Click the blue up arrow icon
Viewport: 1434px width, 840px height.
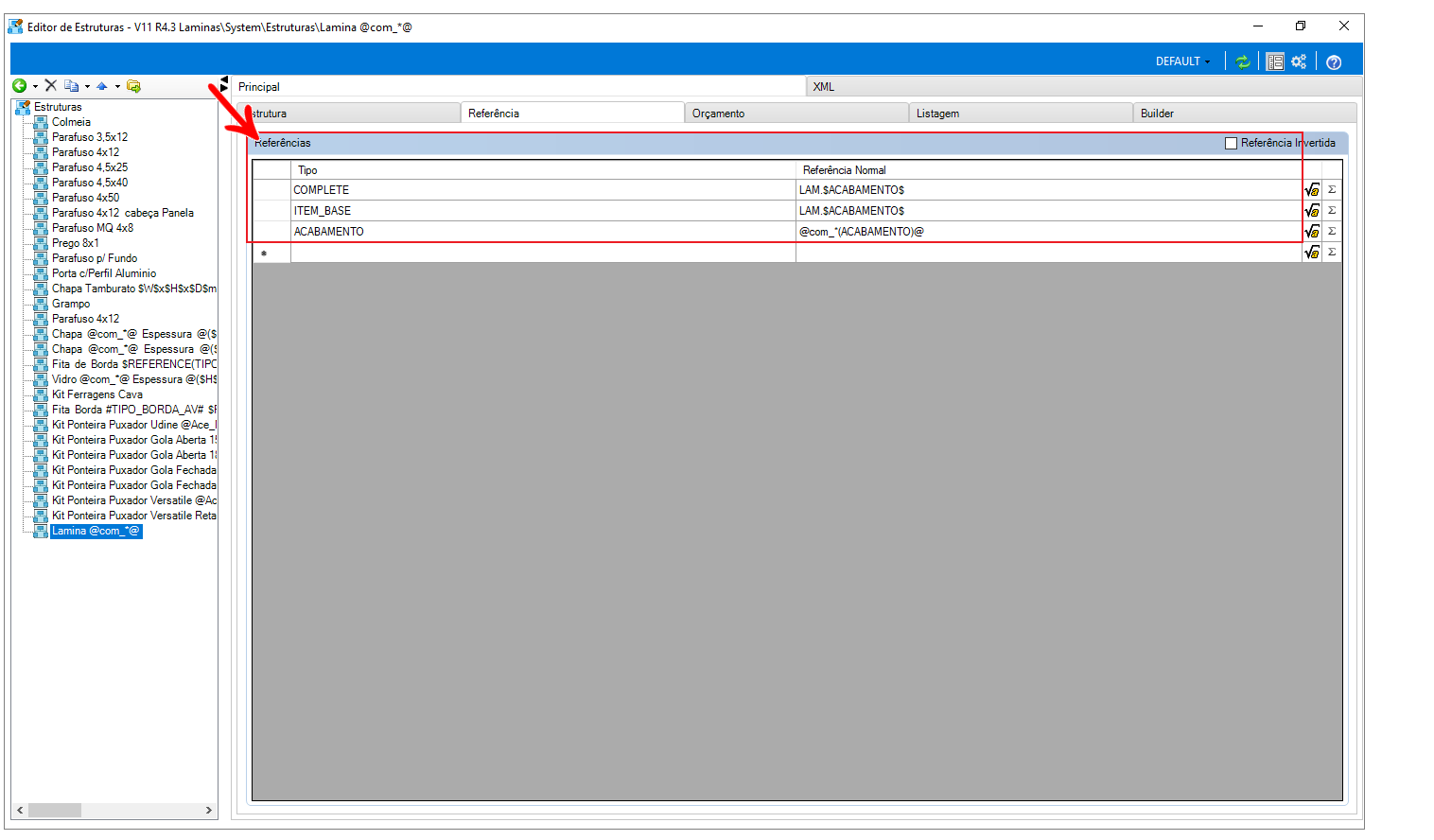click(102, 86)
